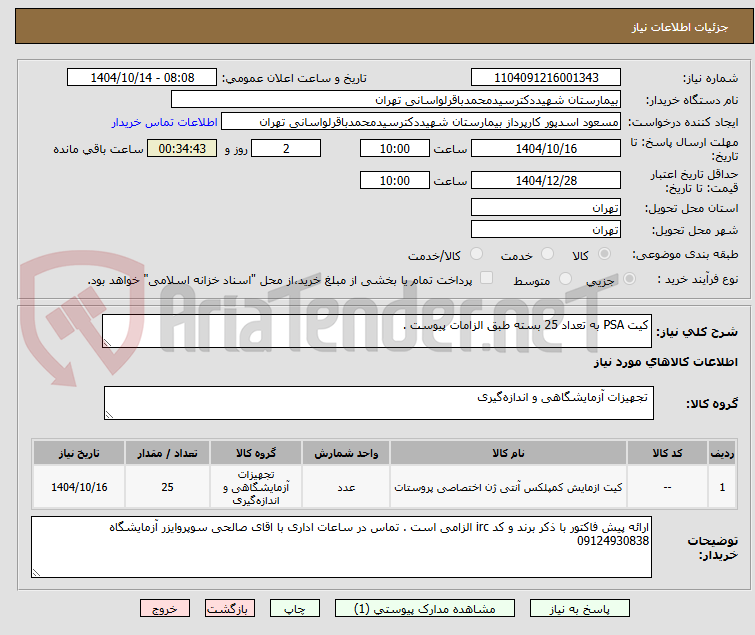The image size is (755, 635).
Task: Click the resize handle of توضیحات خریدار box
Action: pos(36,572)
